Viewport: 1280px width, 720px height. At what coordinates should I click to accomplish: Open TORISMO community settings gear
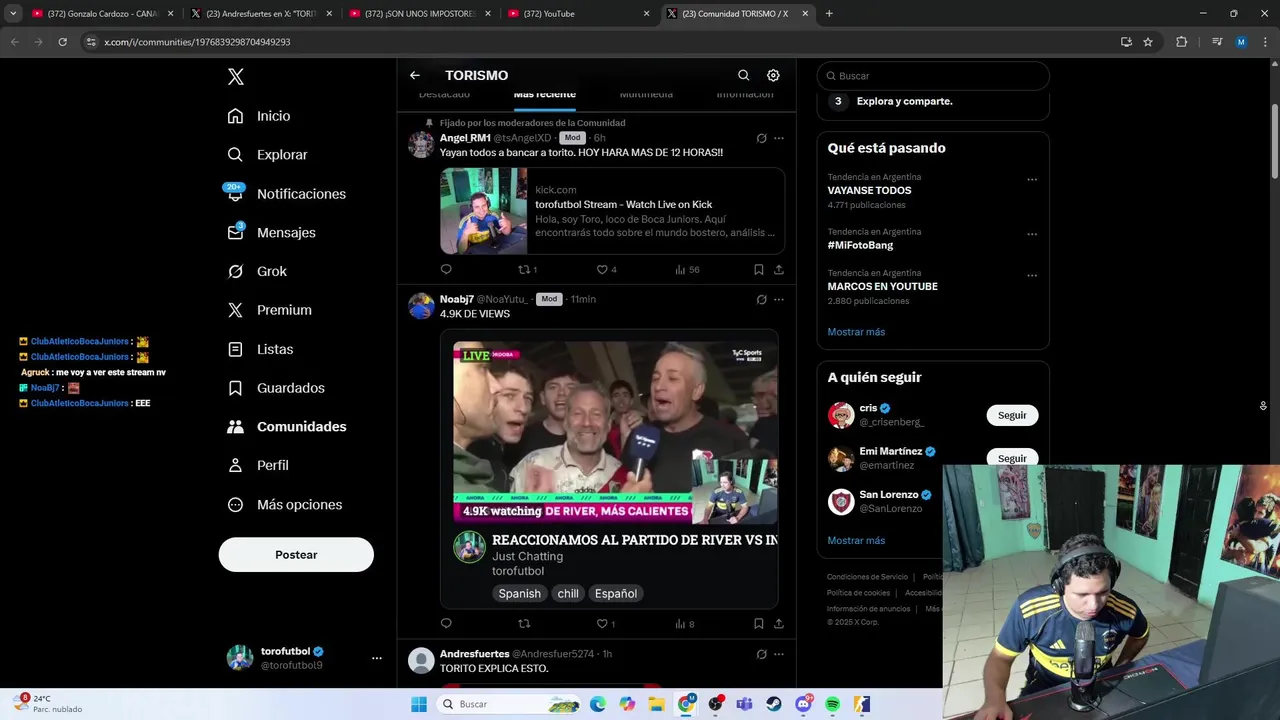click(x=773, y=75)
